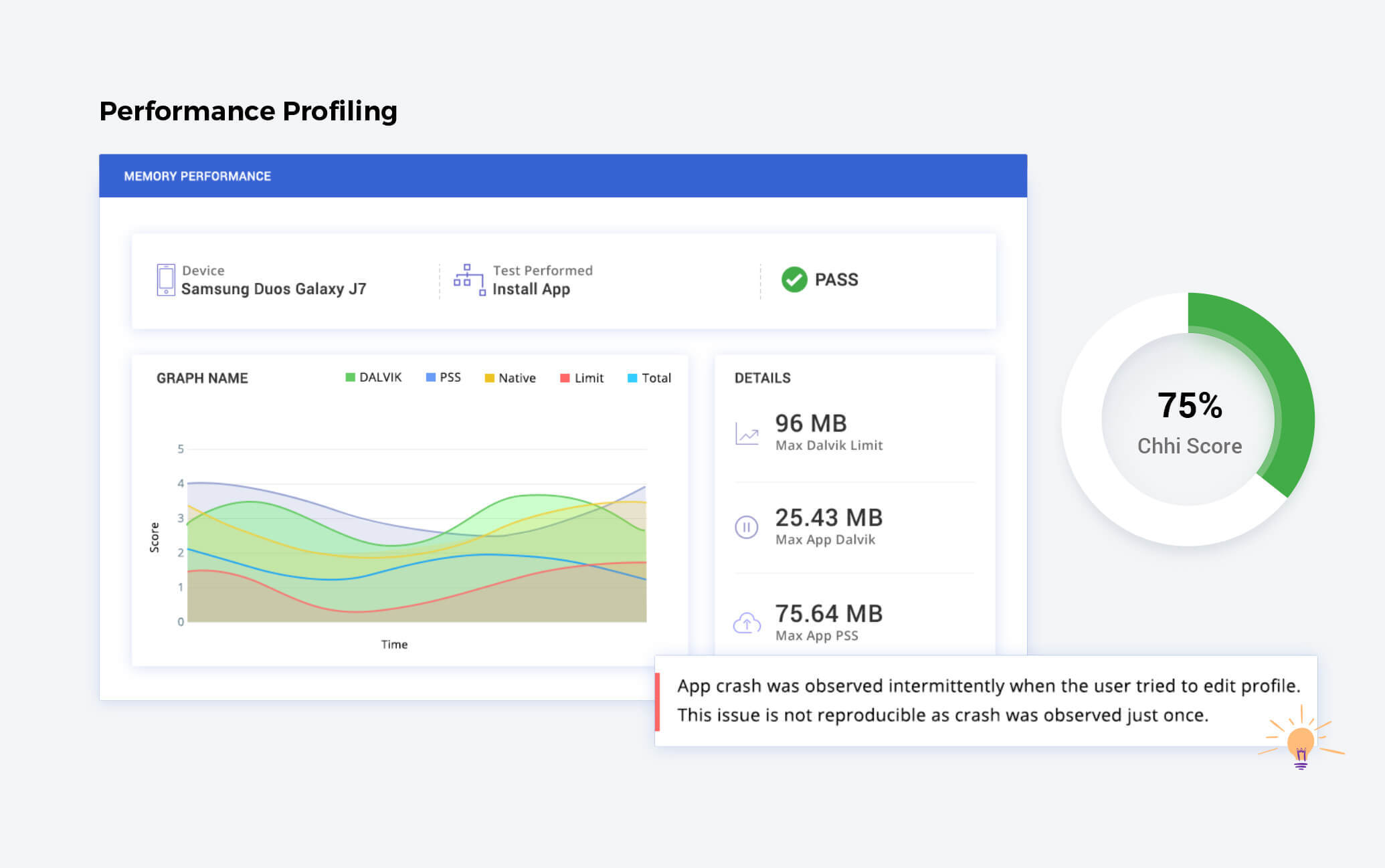The image size is (1385, 868).
Task: Click the pause icon beside Max App Dalvik
Action: (x=747, y=527)
